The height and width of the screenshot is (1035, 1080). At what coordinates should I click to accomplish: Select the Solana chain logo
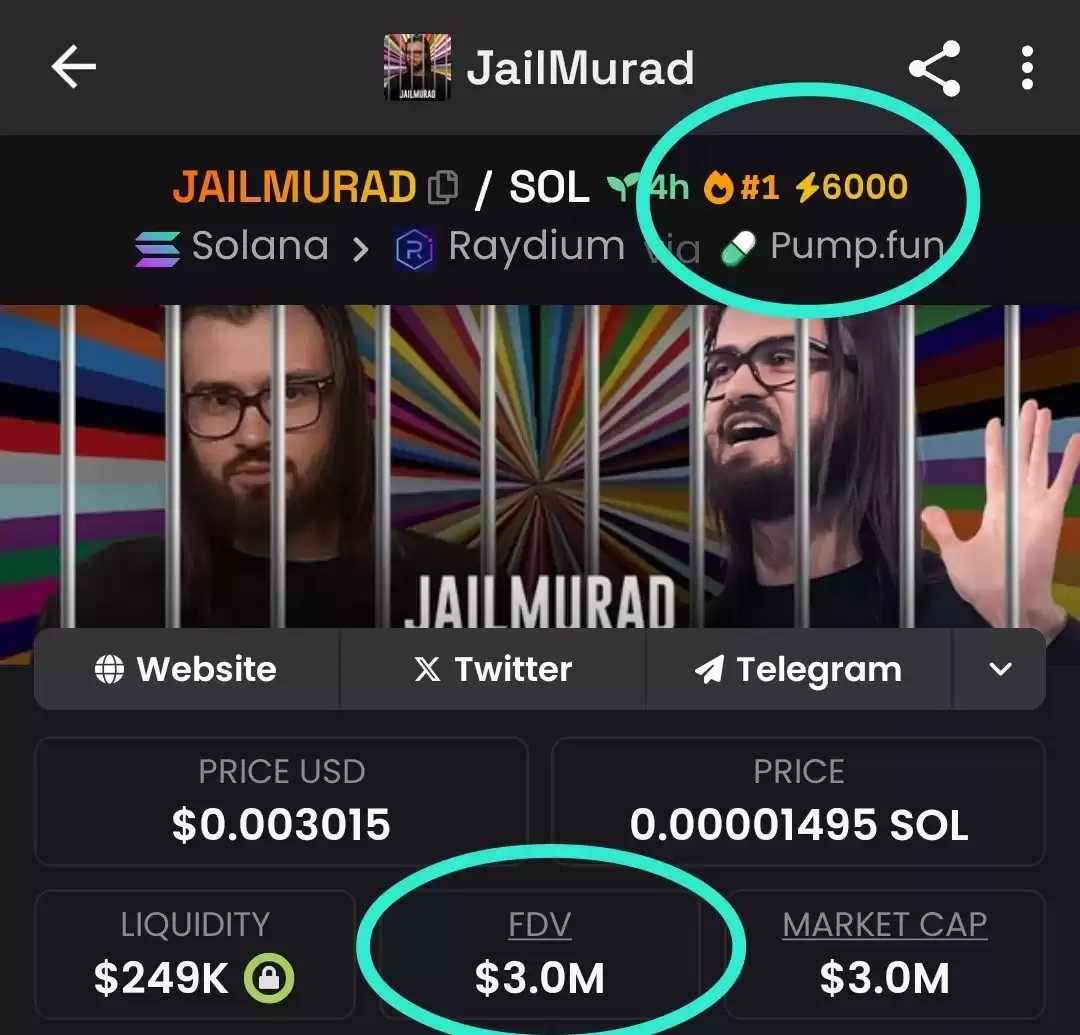coord(158,248)
